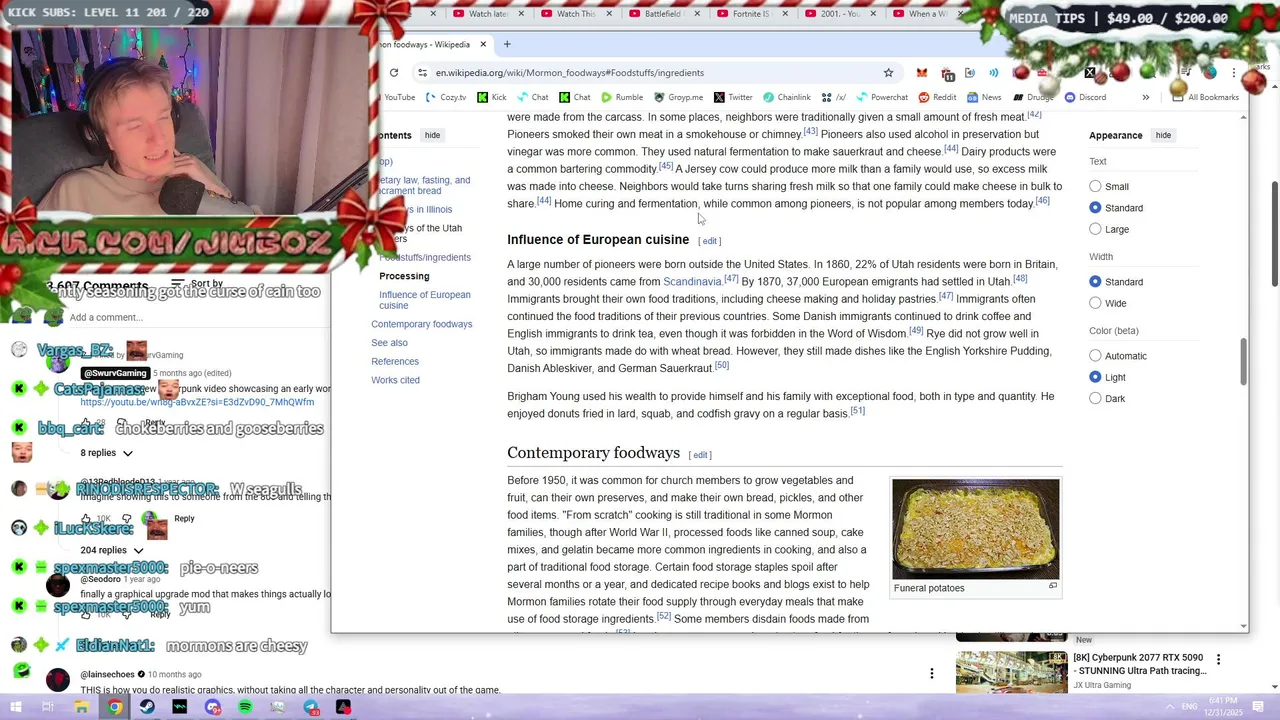1280x720 pixels.
Task: Go to References in contents
Action: tap(395, 362)
